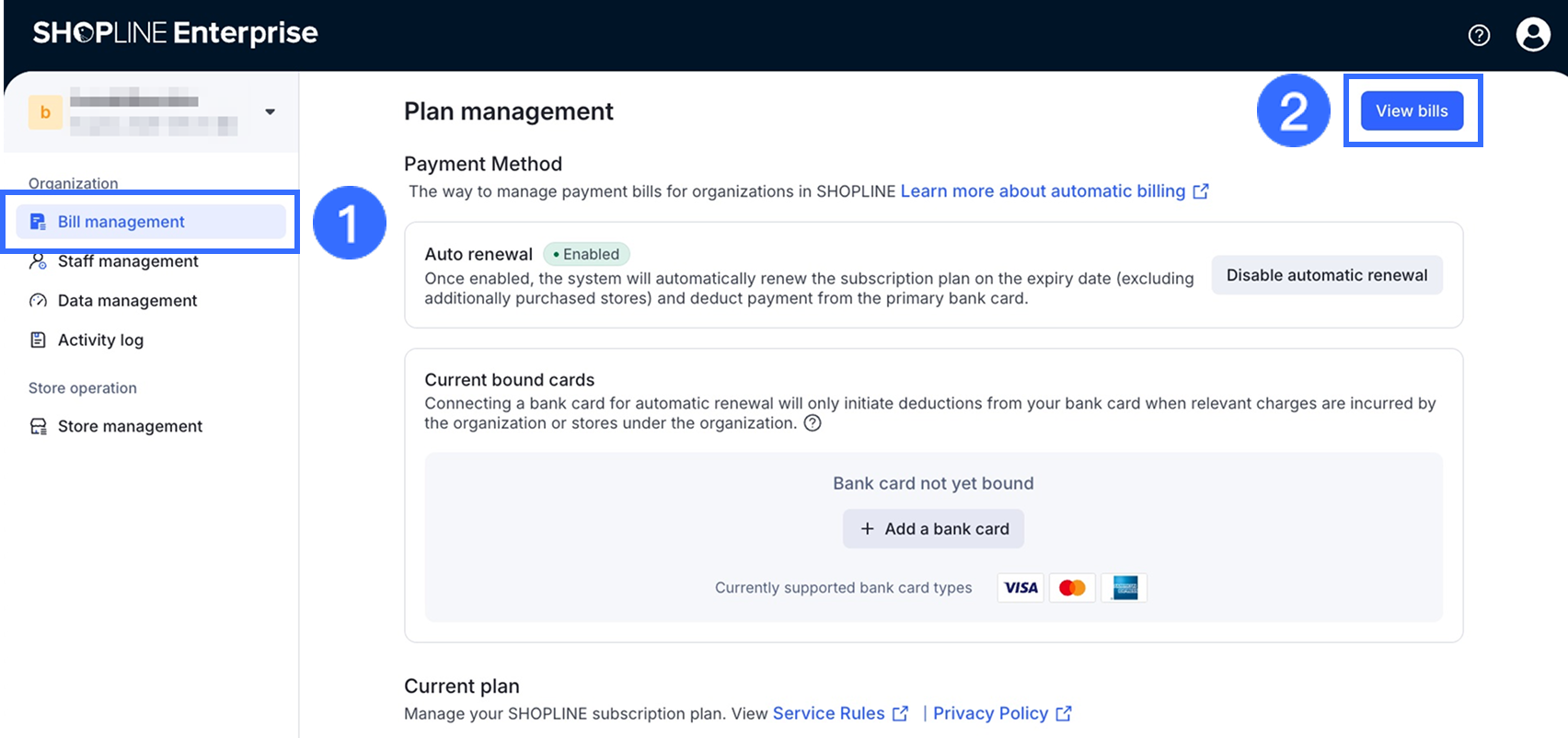Screen dimensions: 1568x738
Task: Click the SHOPLINE Enterprise logo
Action: (x=175, y=33)
